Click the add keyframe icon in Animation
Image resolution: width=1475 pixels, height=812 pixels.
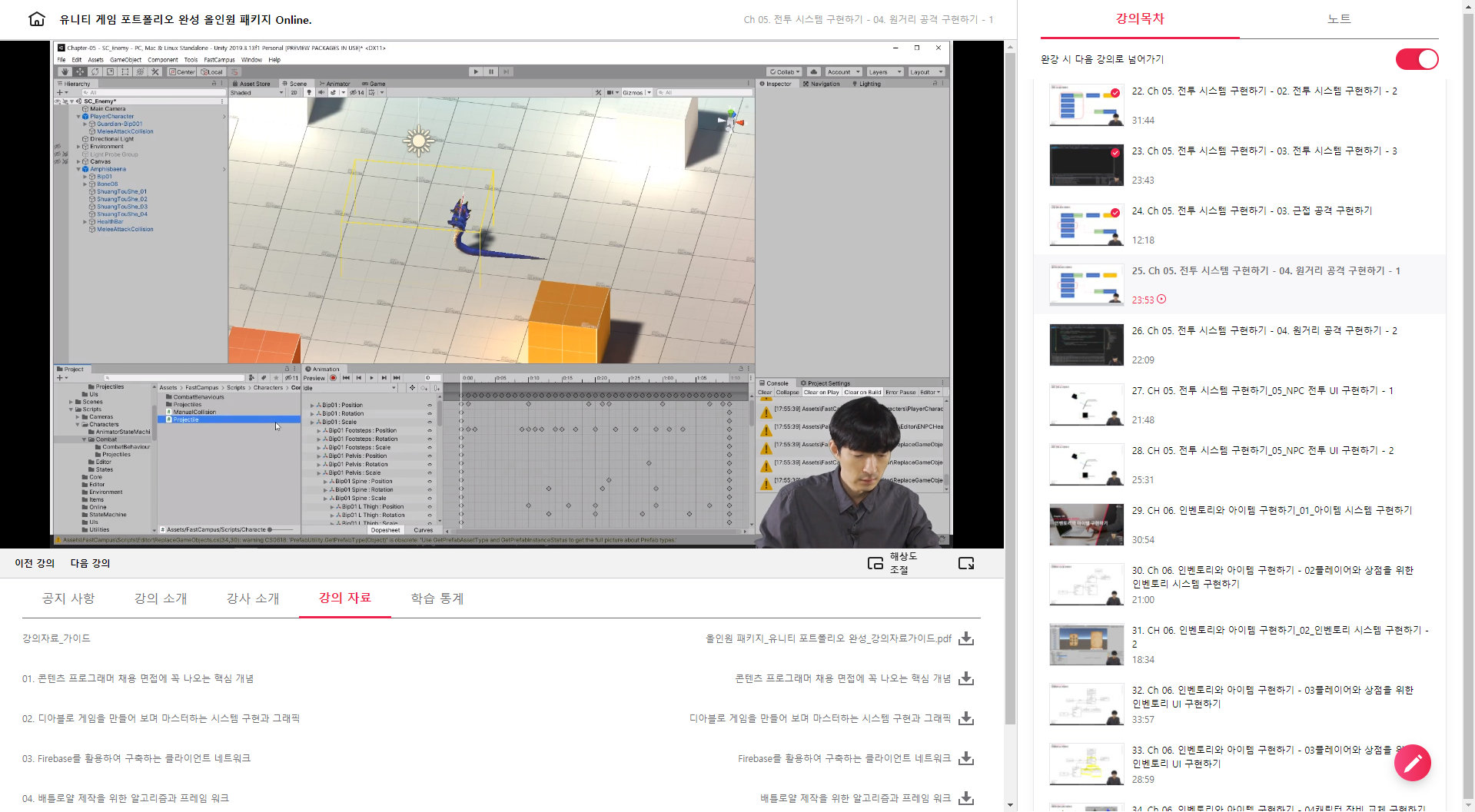click(x=424, y=388)
